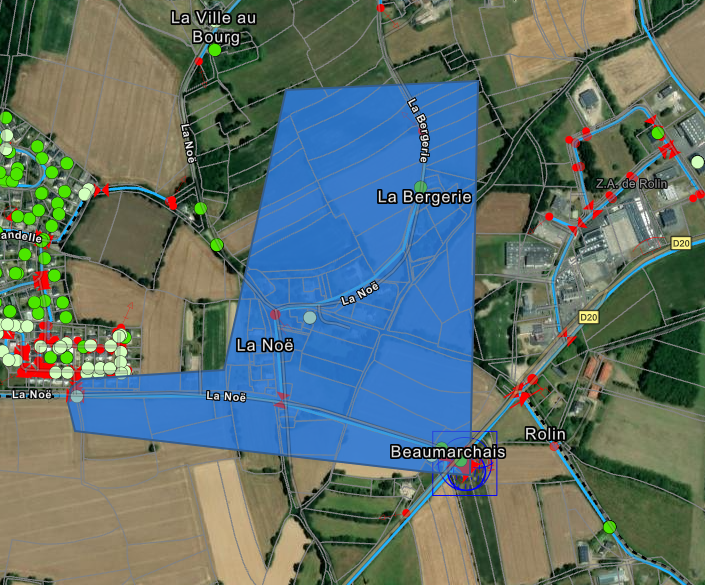The image size is (705, 585).
Task: Click green circle marker above La Bergerie label
Action: point(420,187)
